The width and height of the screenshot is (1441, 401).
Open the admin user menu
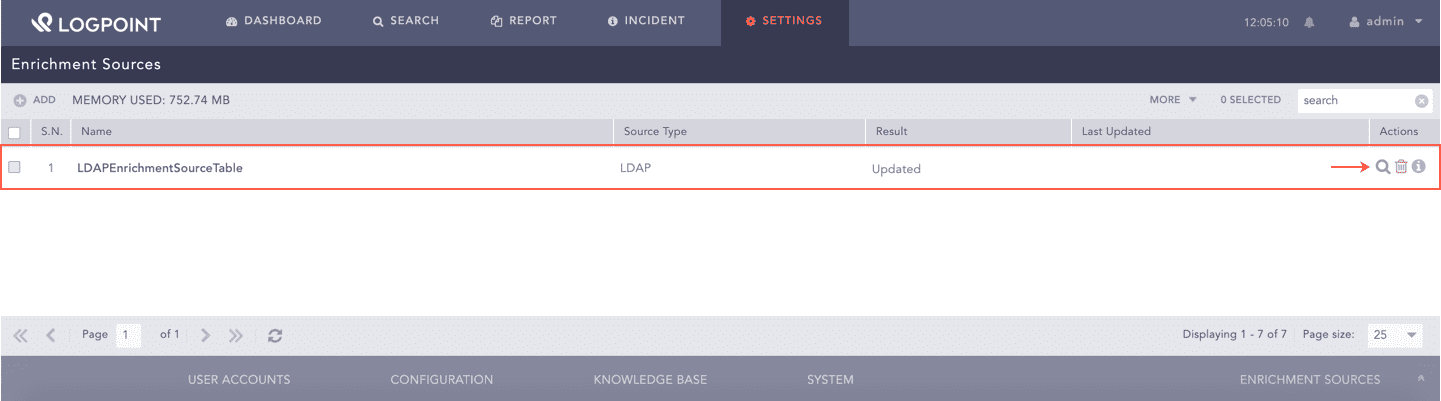[1384, 21]
